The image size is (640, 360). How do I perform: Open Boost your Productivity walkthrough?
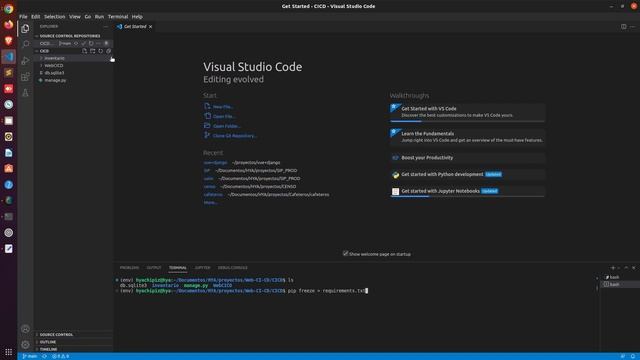467,158
